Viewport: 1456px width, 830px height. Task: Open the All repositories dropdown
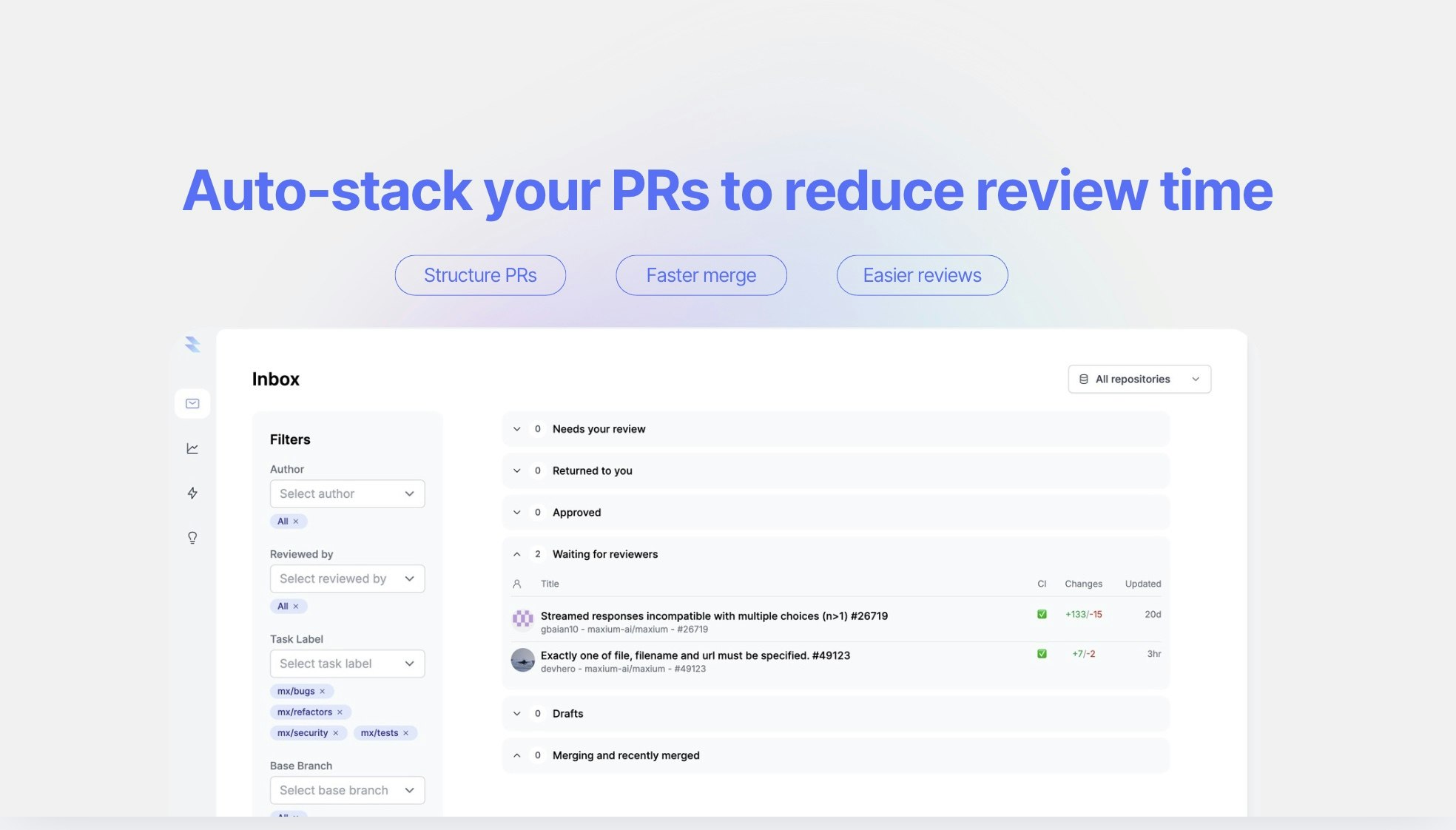coord(1139,379)
